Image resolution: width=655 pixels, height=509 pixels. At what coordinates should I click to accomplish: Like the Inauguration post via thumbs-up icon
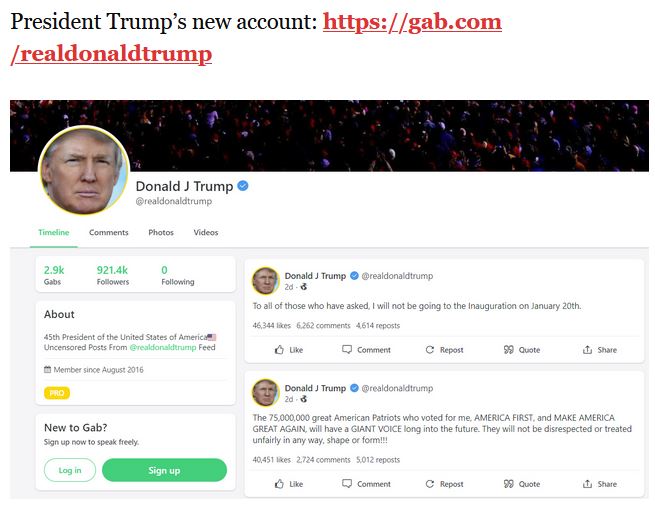click(279, 350)
